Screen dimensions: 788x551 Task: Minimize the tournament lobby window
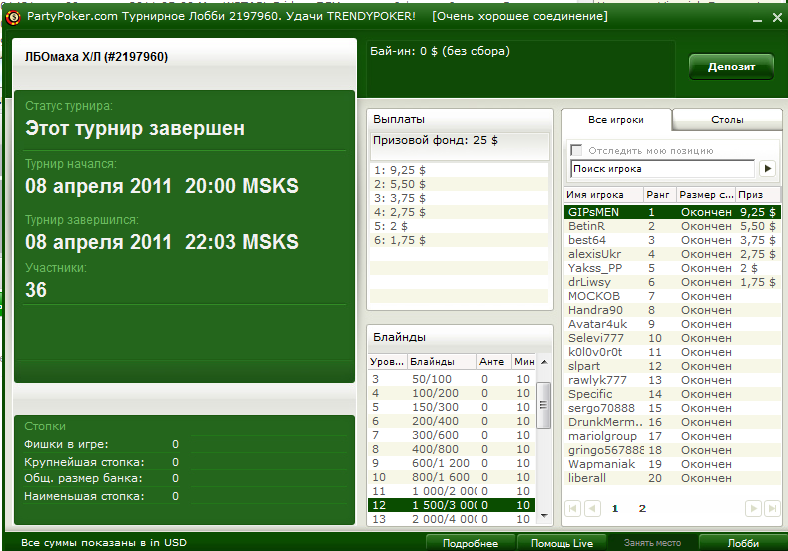pyautogui.click(x=757, y=19)
